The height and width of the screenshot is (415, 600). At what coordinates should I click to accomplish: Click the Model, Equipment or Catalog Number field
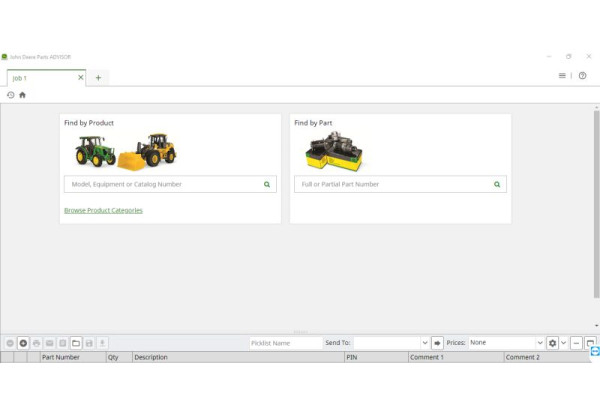coord(160,184)
